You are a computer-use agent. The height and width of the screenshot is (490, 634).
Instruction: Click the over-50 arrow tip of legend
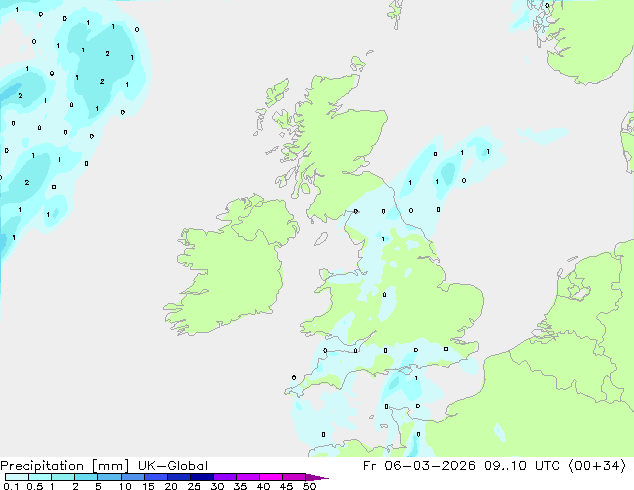coord(317,477)
